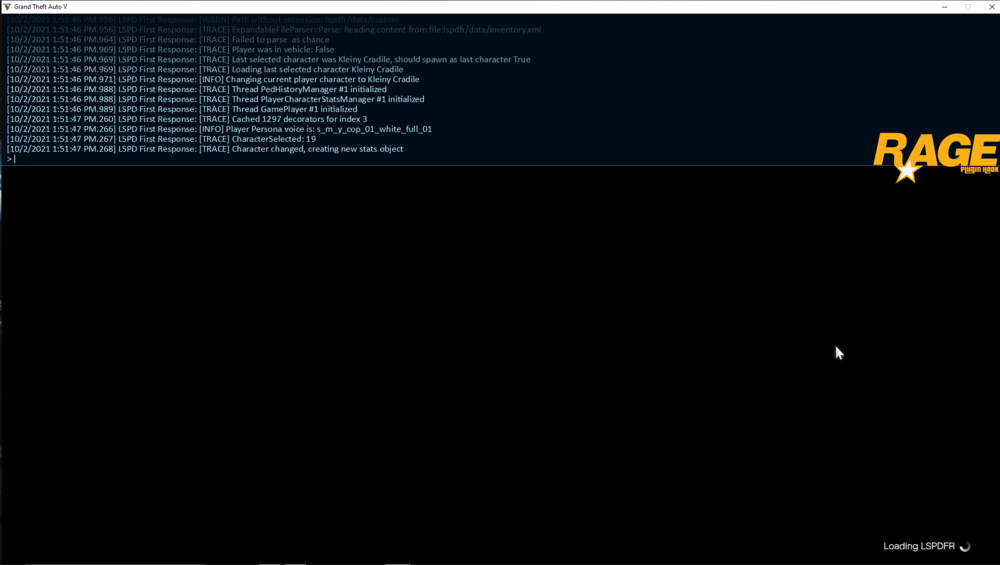The image size is (1000, 565).
Task: Click log line 'Character changed, creating new stats object'
Action: (205, 149)
